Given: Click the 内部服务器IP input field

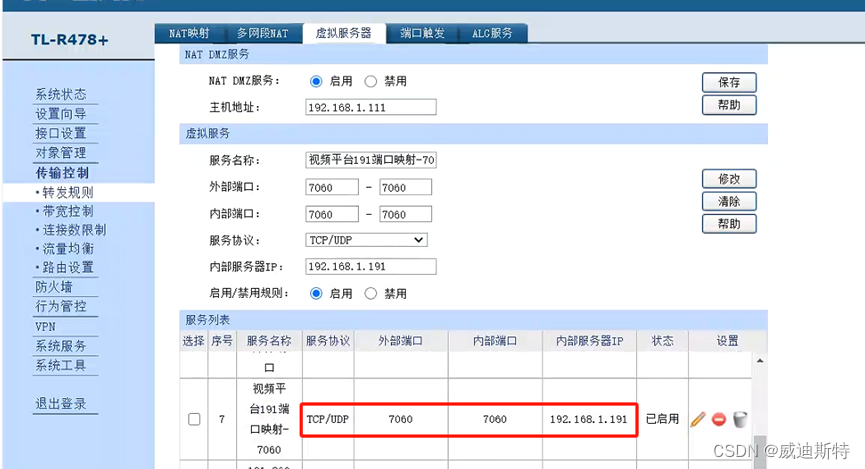Looking at the screenshot, I should pyautogui.click(x=371, y=267).
